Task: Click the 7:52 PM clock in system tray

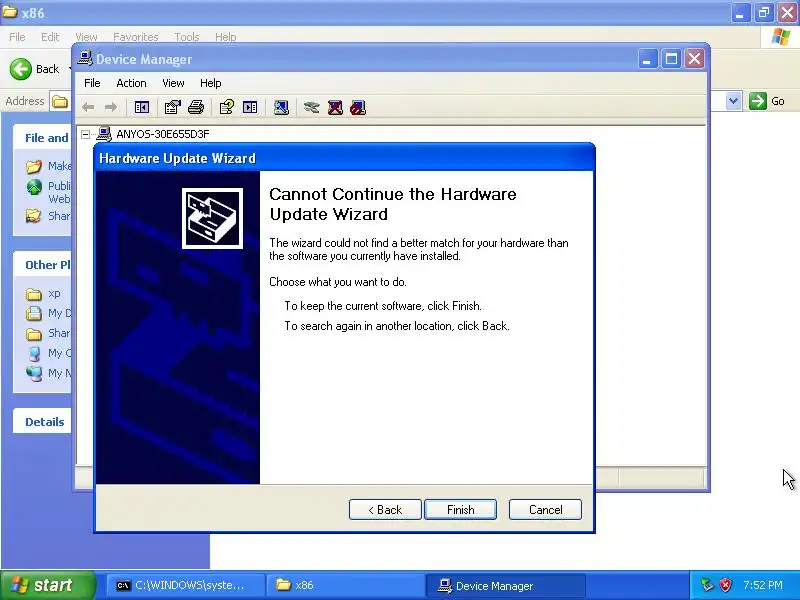Action: click(x=763, y=585)
